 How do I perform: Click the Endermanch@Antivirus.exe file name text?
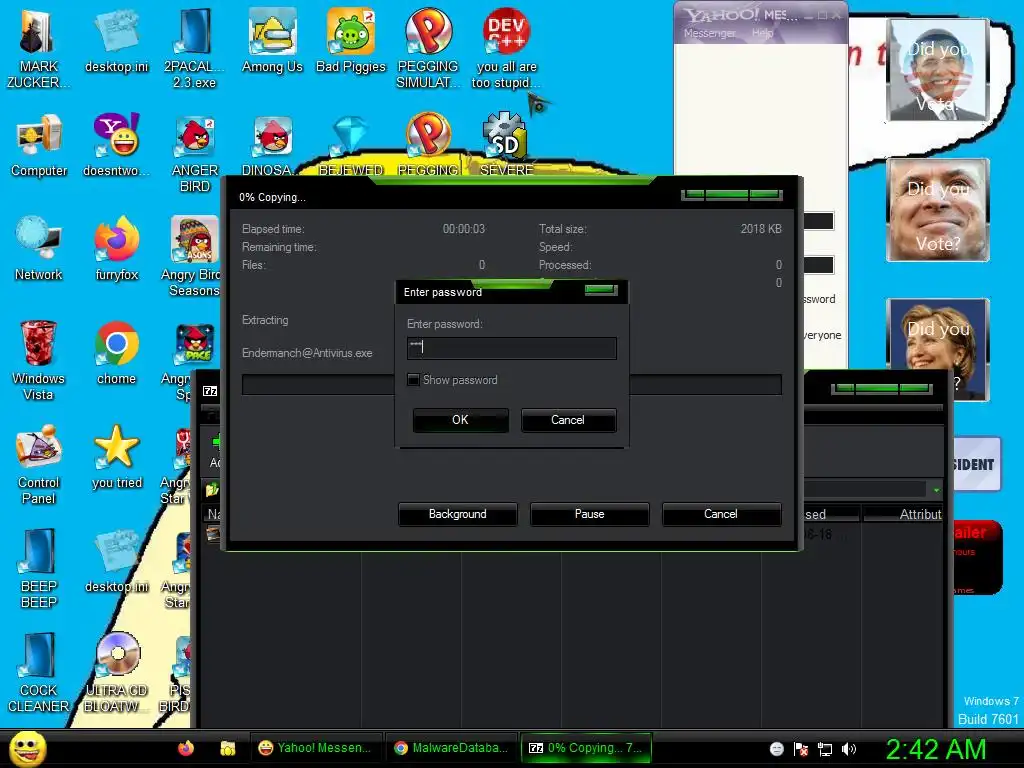pos(307,353)
